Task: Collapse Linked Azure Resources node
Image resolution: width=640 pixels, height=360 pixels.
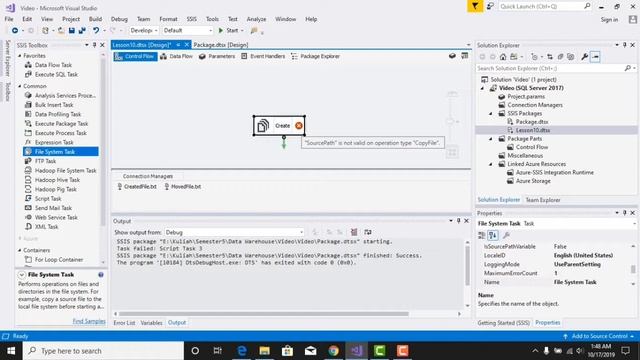Action: click(491, 164)
